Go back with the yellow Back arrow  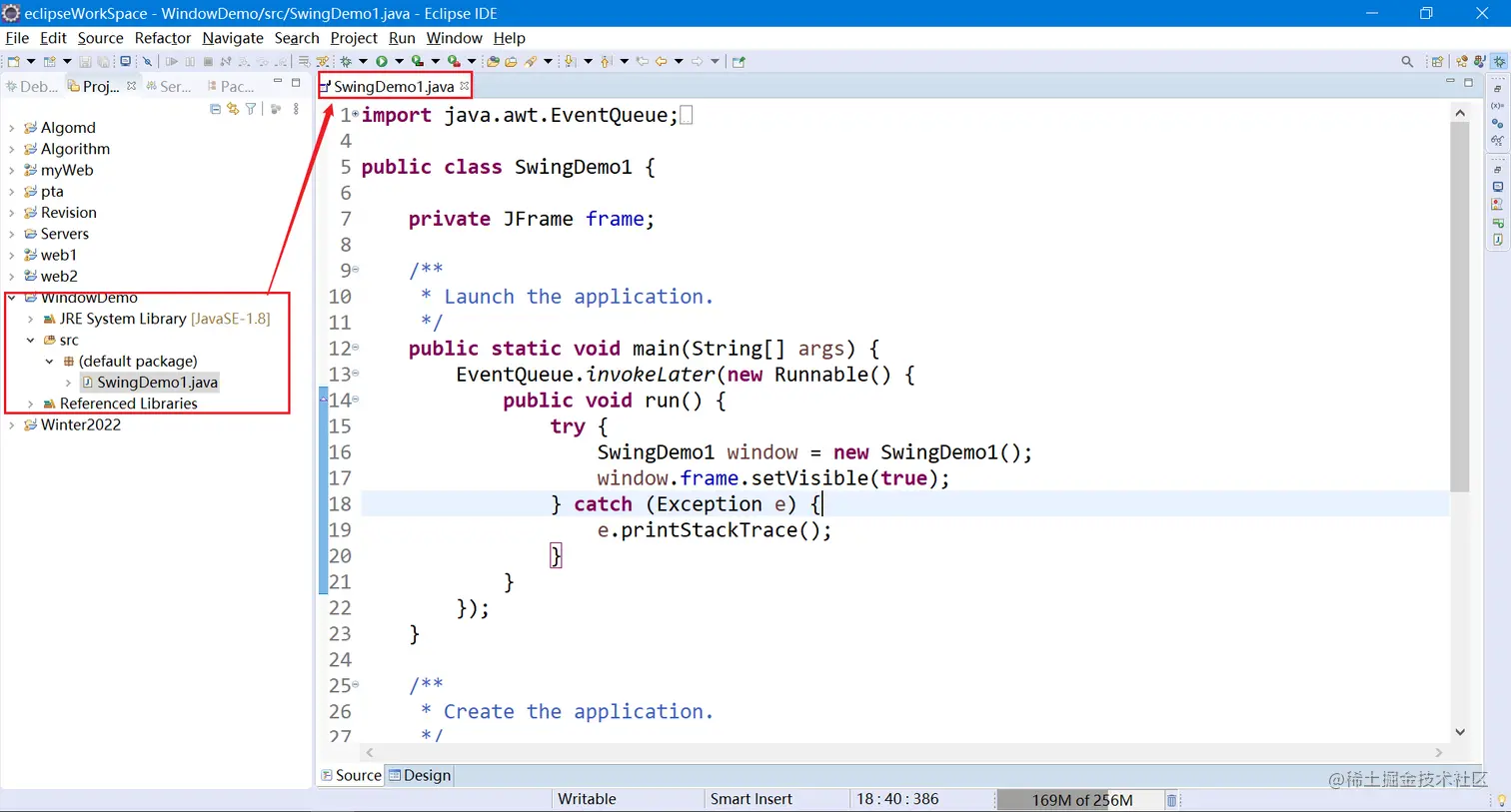click(661, 61)
